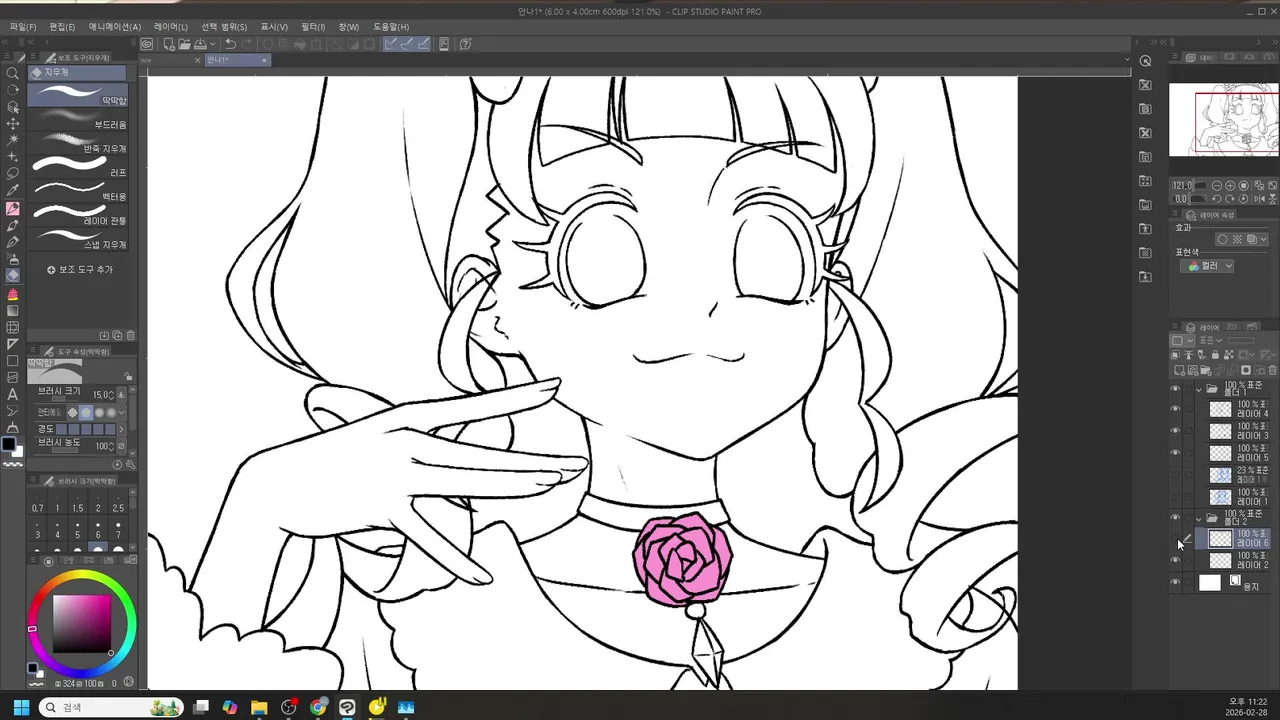Create a new layer folder
The image size is (1280, 720).
tap(1205, 371)
